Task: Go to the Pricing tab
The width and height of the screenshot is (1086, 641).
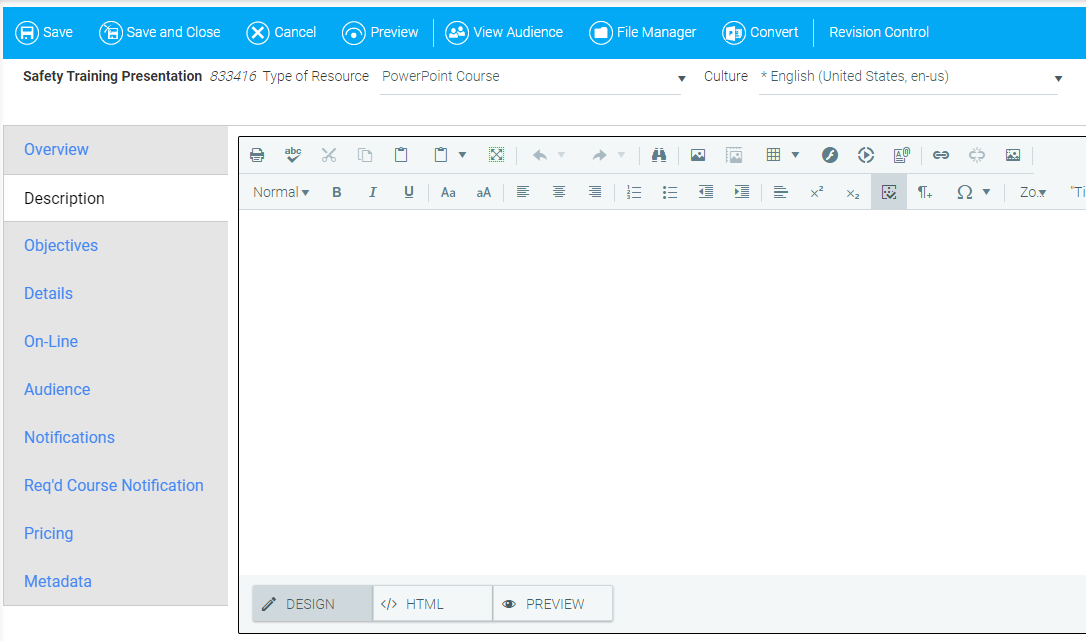Action: point(48,534)
